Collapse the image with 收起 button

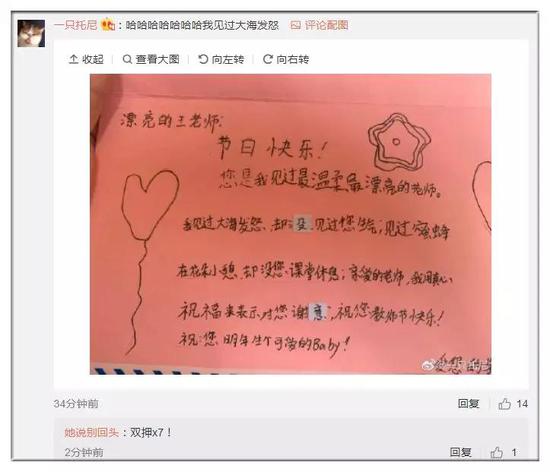86,59
